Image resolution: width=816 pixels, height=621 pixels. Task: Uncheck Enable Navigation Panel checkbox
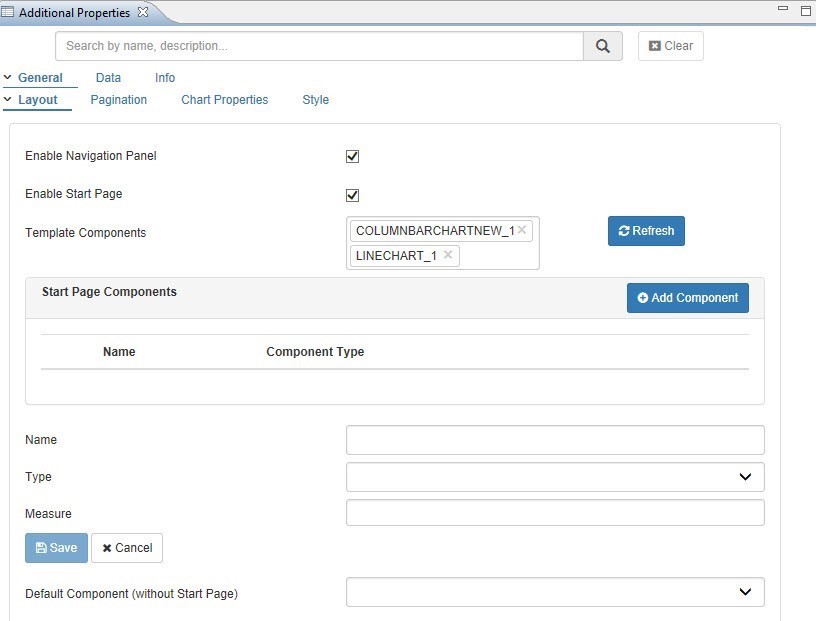click(x=352, y=156)
